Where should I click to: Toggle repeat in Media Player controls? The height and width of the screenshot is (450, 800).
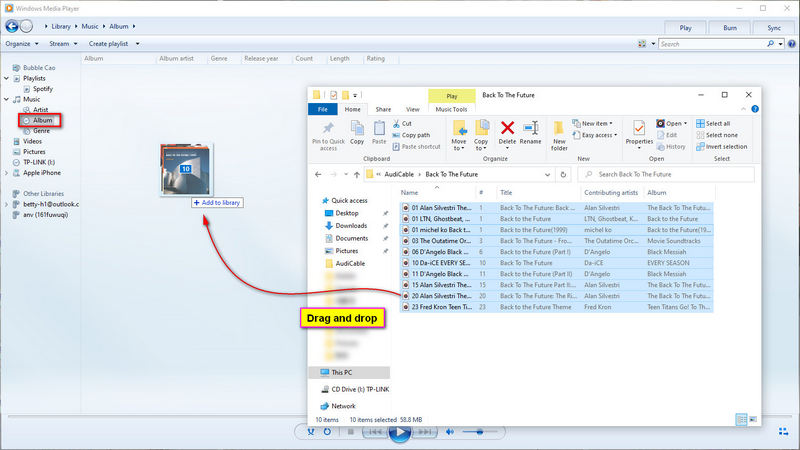point(327,432)
